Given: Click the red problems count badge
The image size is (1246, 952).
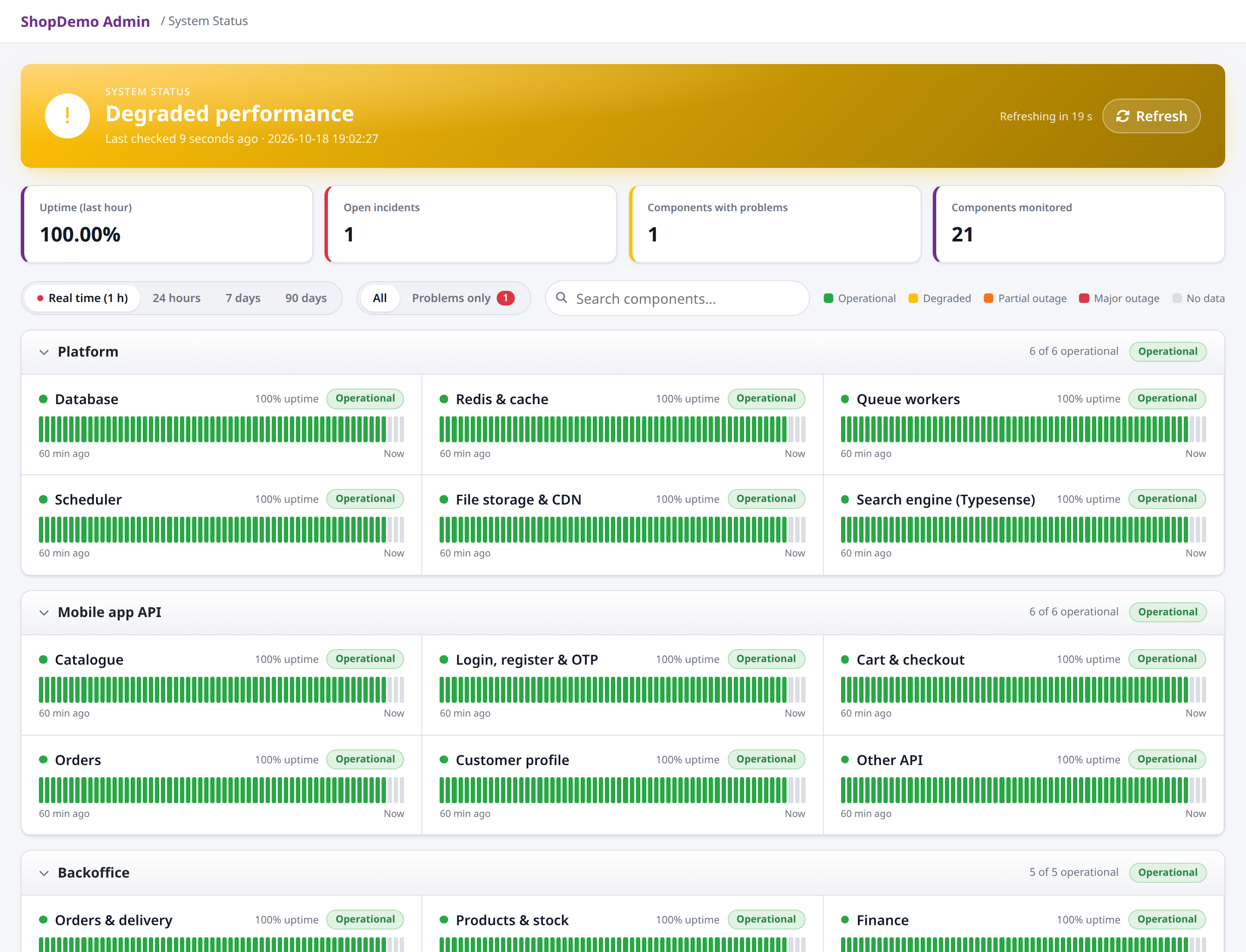Looking at the screenshot, I should 505,298.
